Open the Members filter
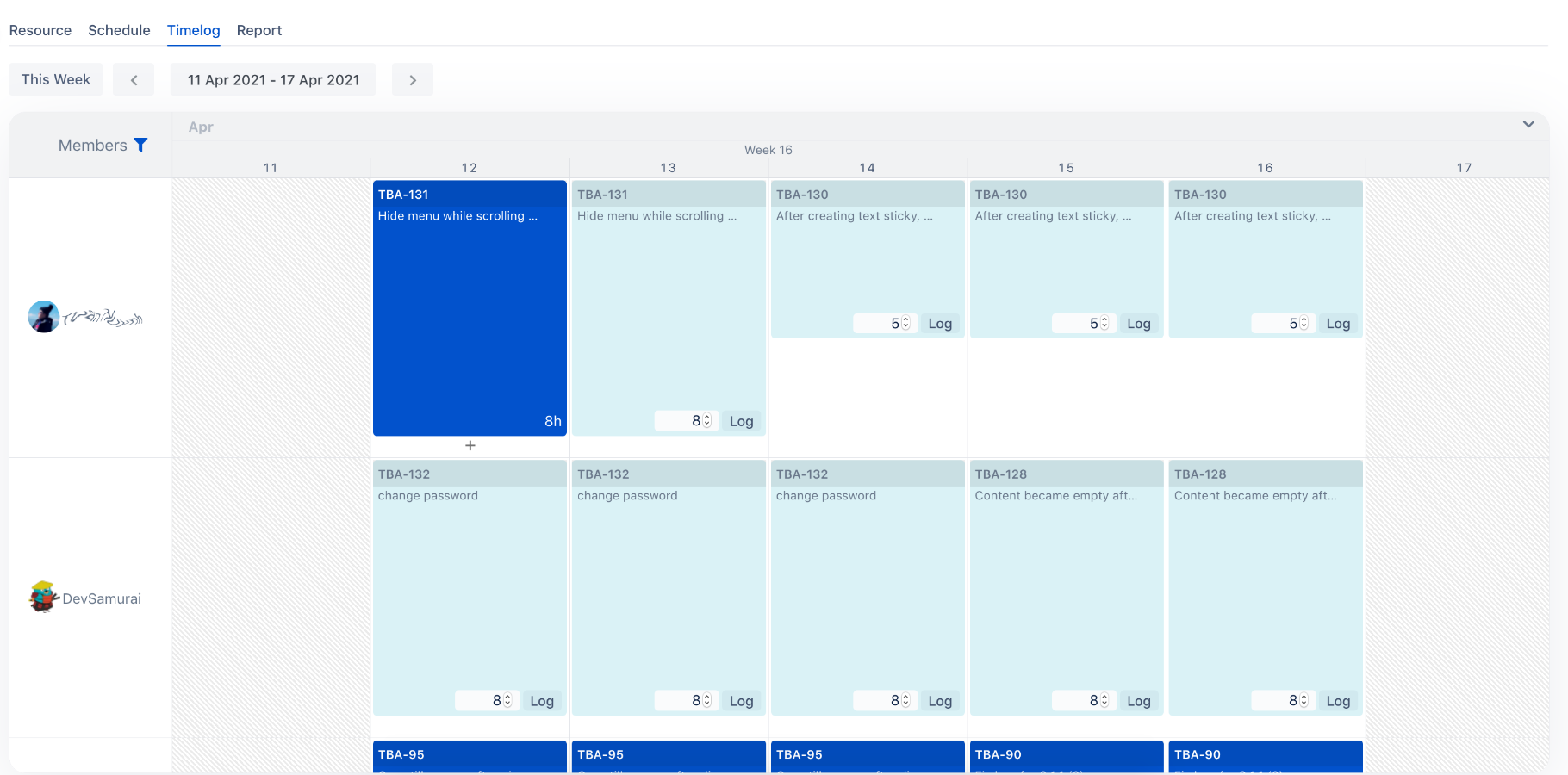1568x775 pixels. [142, 145]
